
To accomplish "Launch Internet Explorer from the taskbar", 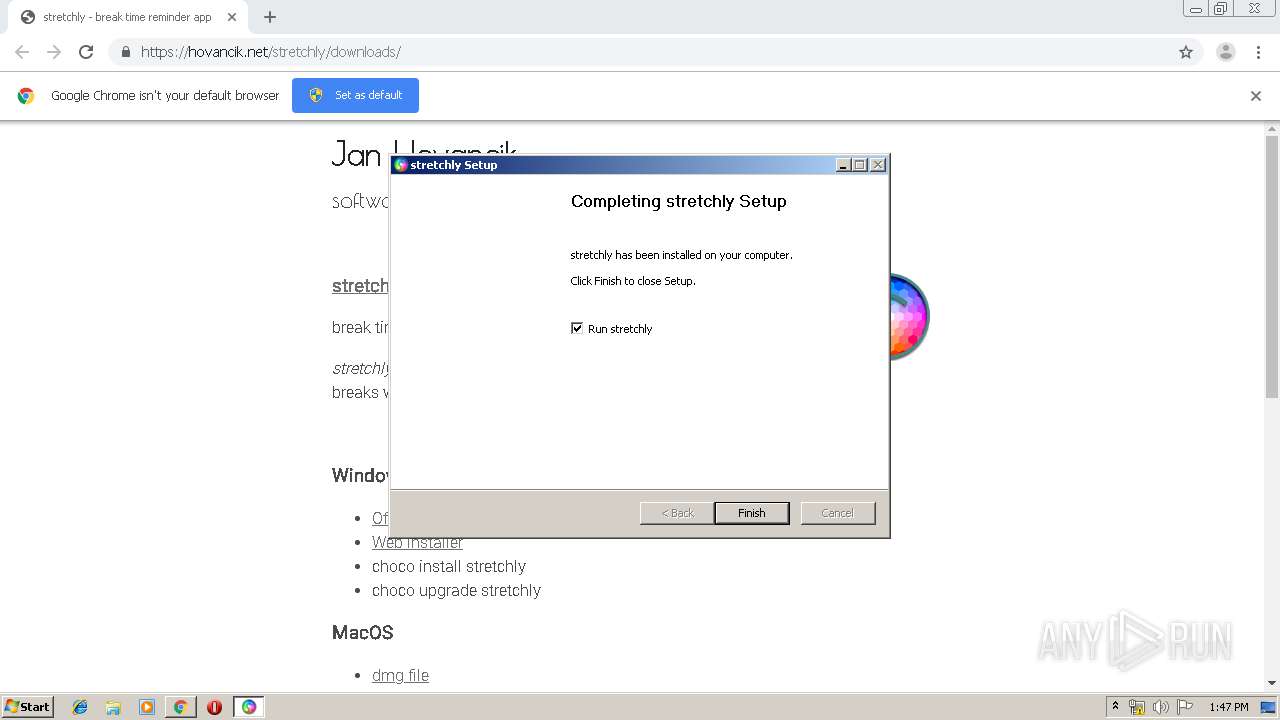I will coord(80,707).
